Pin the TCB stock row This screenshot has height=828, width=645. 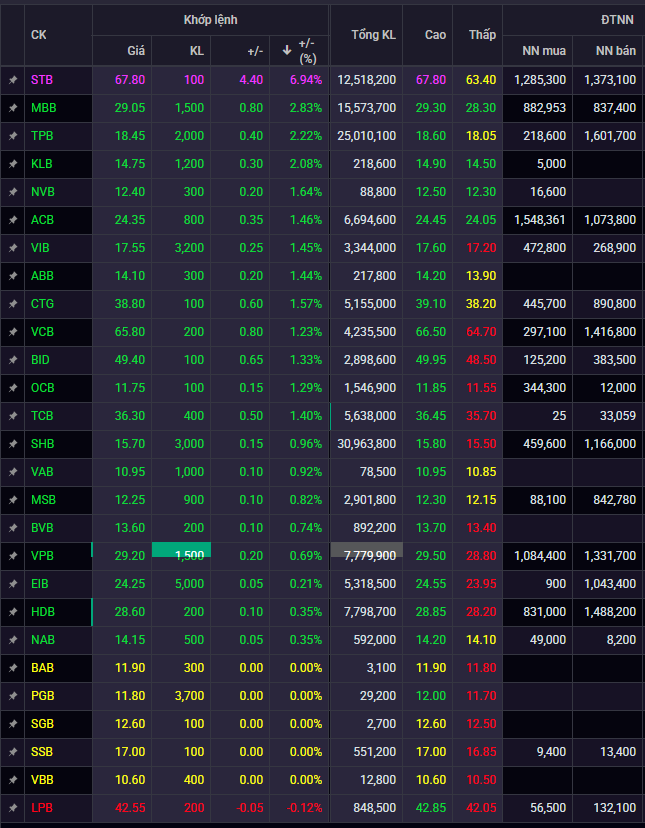pyautogui.click(x=13, y=415)
